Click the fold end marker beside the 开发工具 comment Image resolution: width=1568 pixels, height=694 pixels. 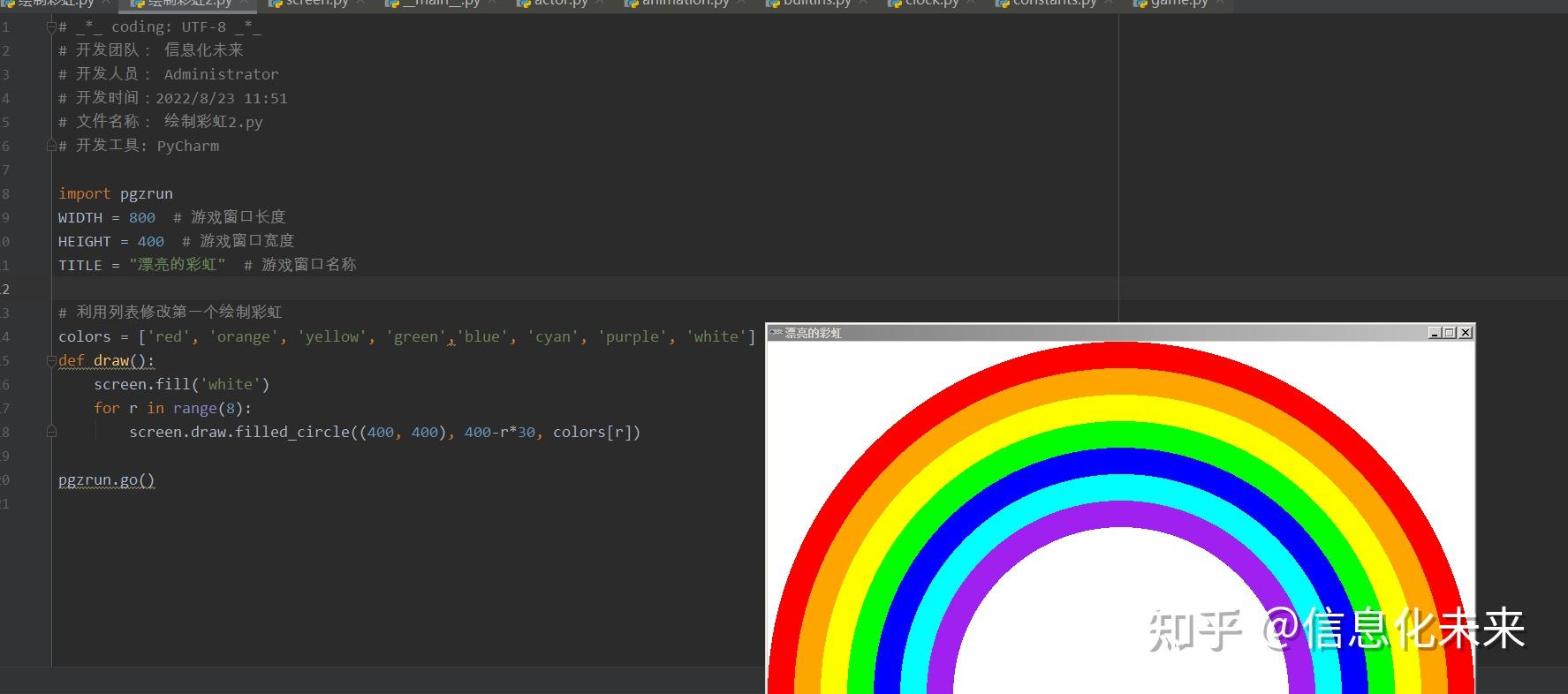click(x=51, y=146)
